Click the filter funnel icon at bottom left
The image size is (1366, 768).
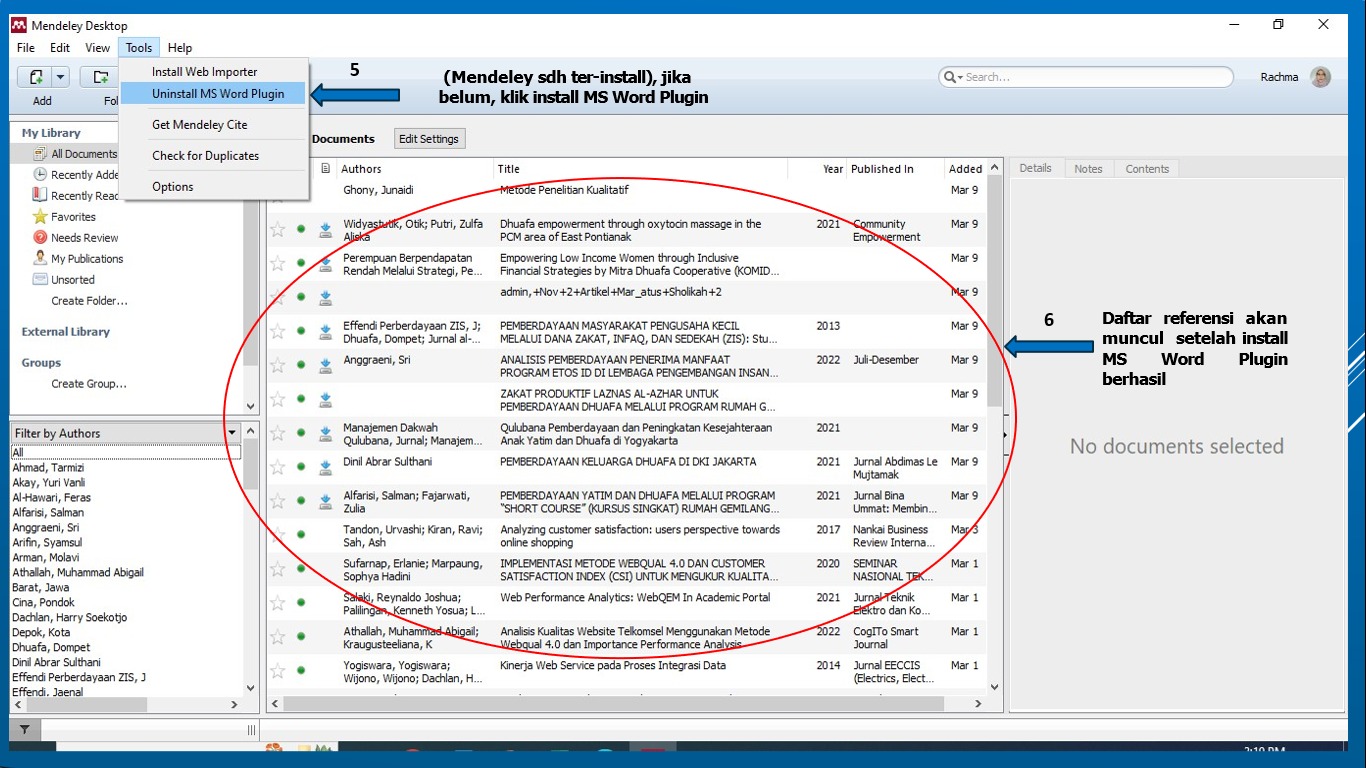[x=25, y=729]
